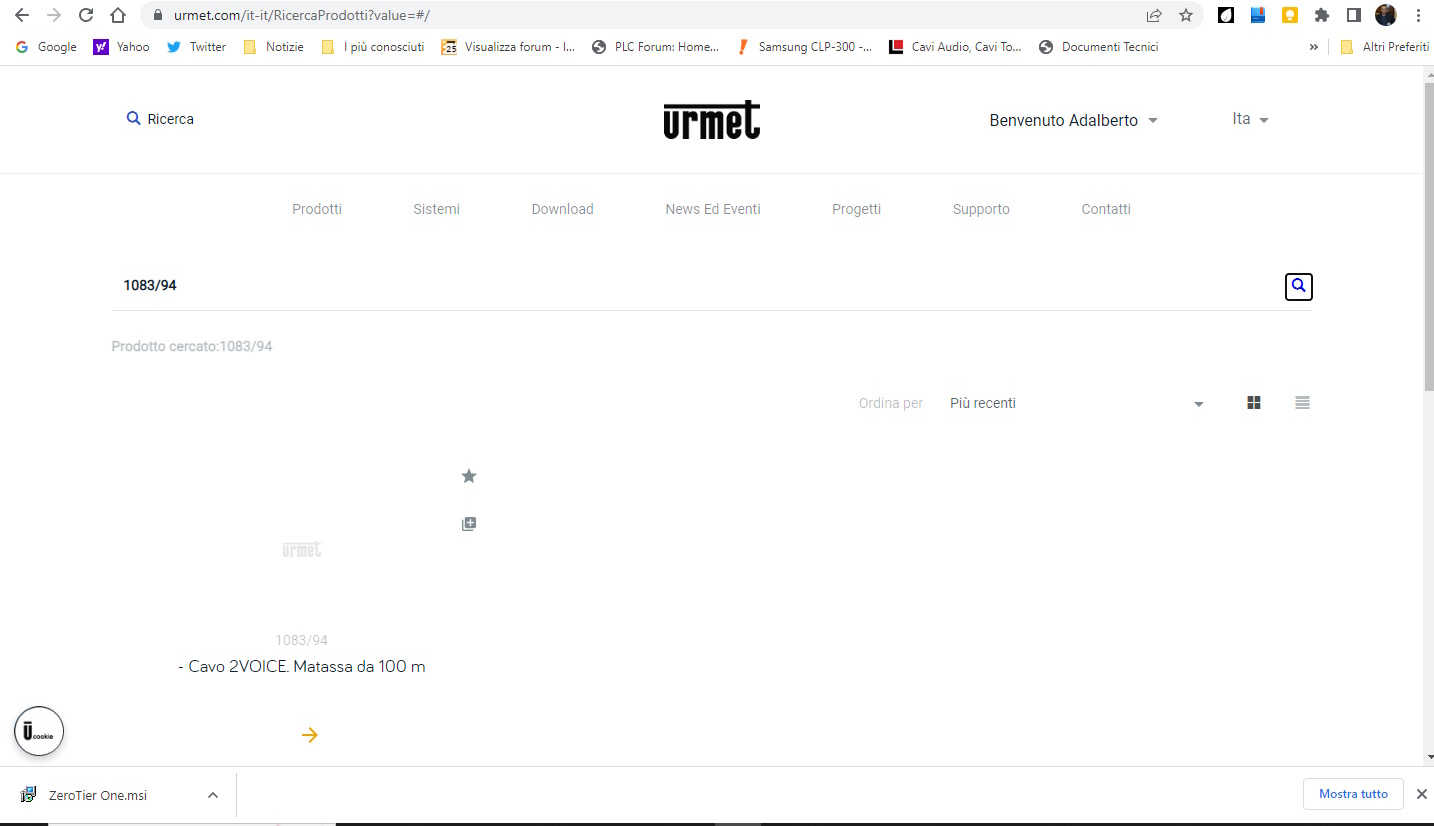
Task: Expand the Benvenuto Adalberto account menu
Action: click(1073, 120)
